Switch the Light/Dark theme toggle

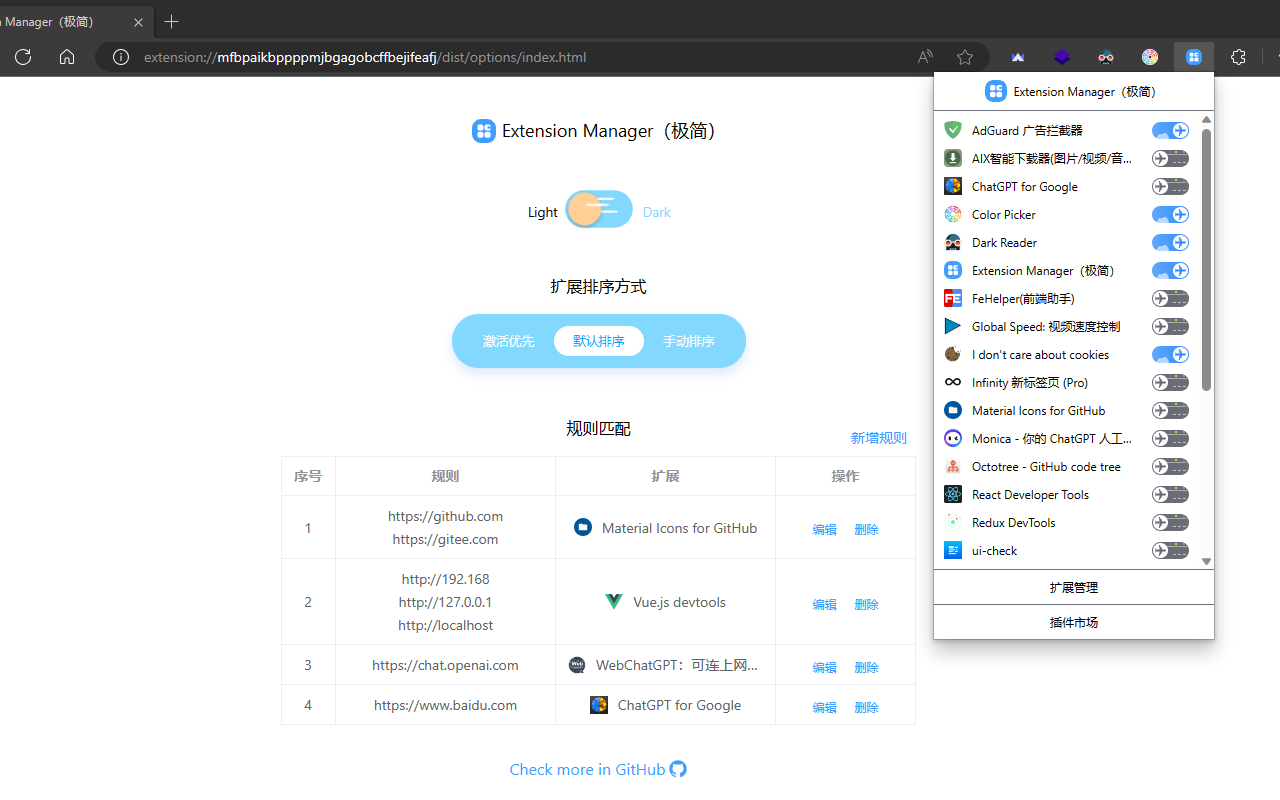point(599,210)
